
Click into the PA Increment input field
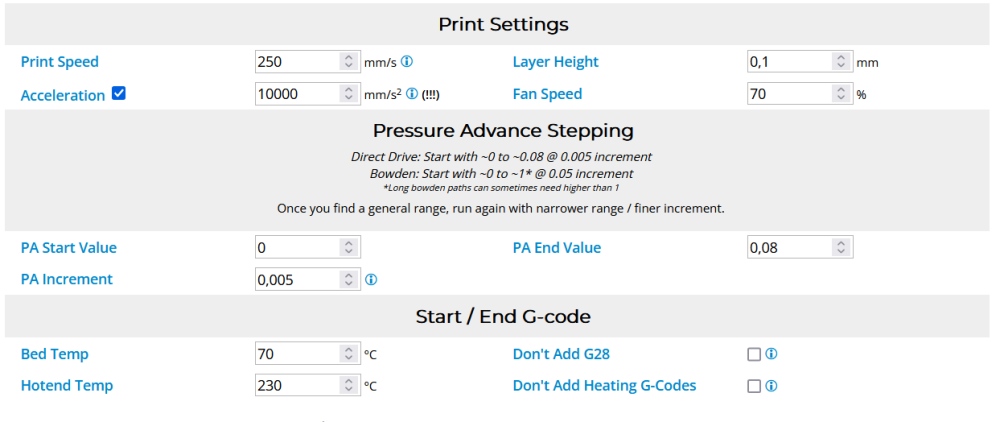click(297, 280)
